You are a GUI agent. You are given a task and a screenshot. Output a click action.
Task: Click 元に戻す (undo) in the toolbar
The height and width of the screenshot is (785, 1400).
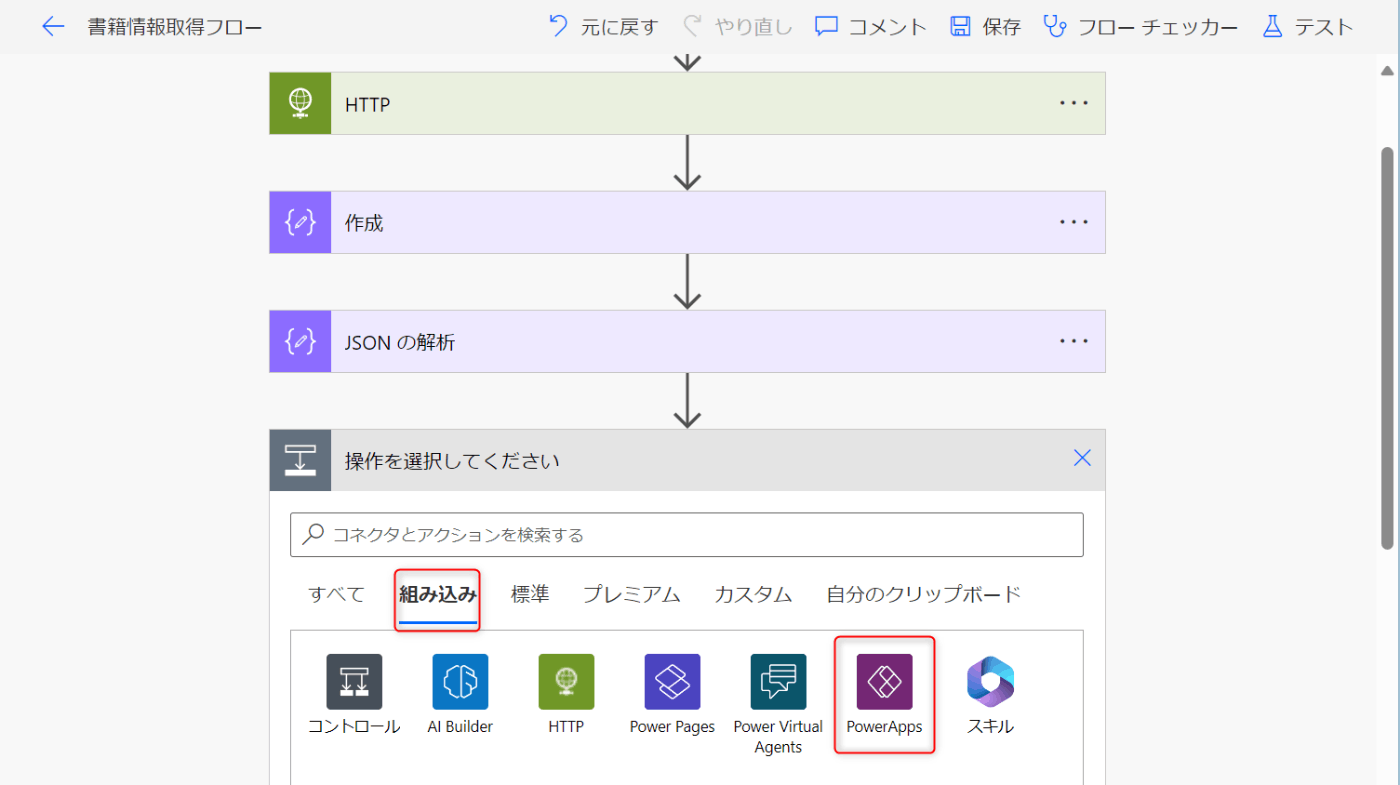click(x=604, y=27)
